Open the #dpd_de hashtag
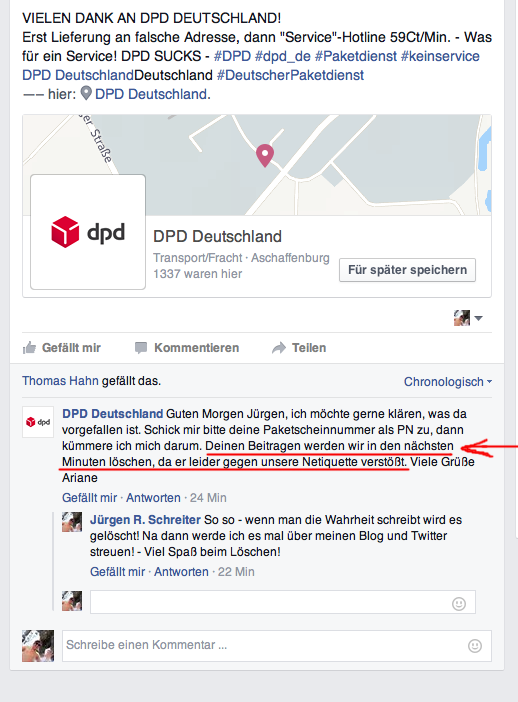This screenshot has width=518, height=702. coord(283,56)
